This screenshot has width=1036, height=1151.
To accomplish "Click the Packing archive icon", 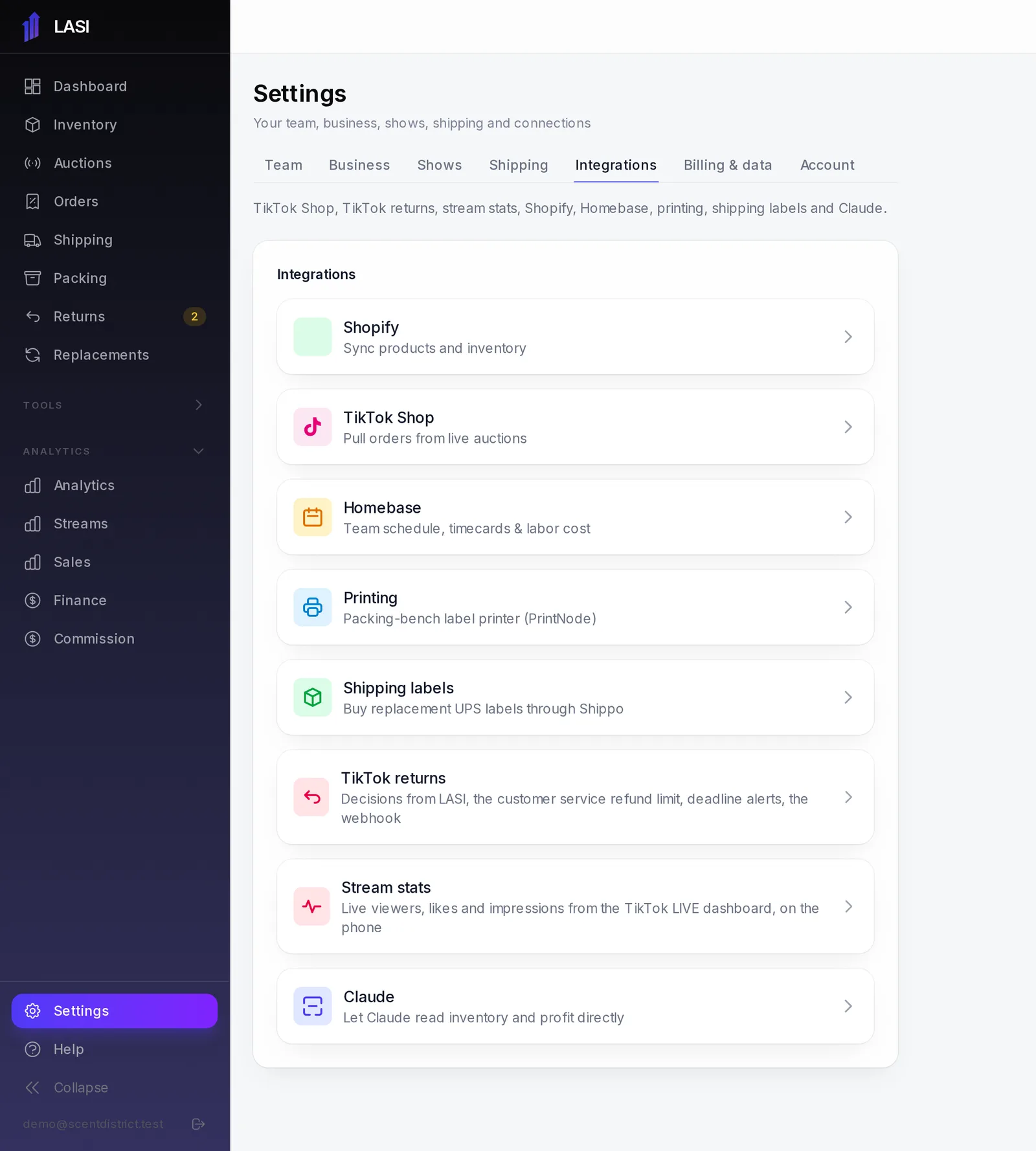I will [x=32, y=278].
